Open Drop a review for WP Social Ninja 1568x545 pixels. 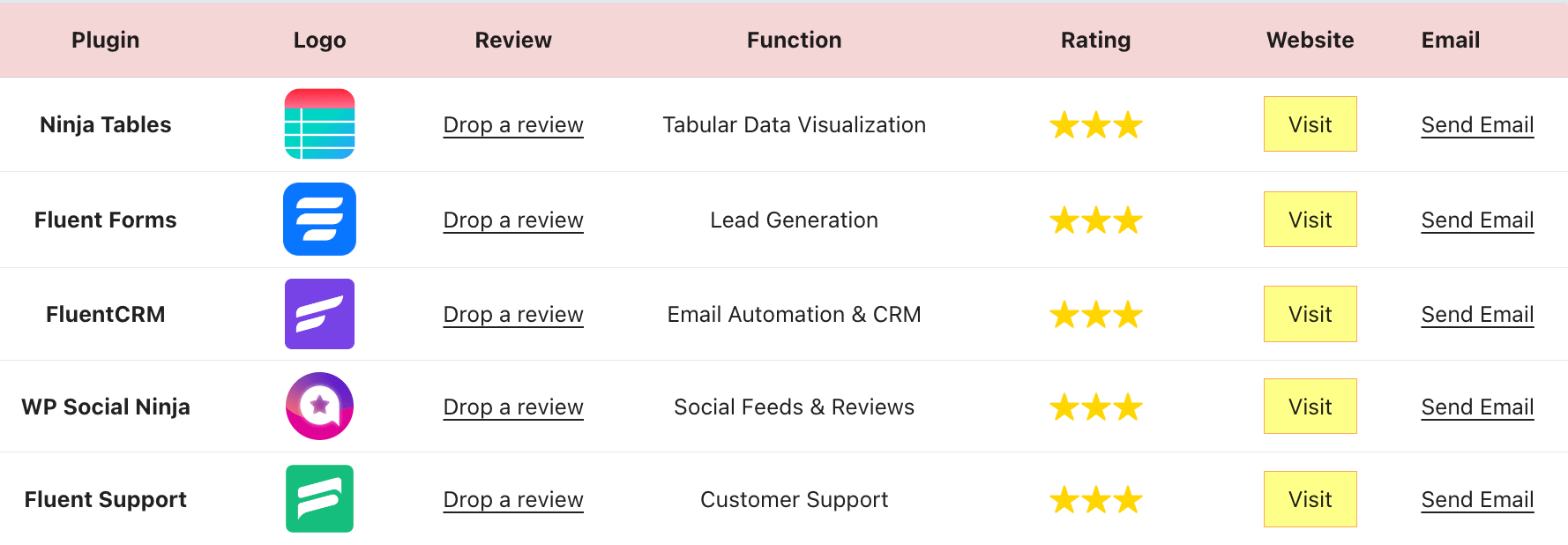512,407
